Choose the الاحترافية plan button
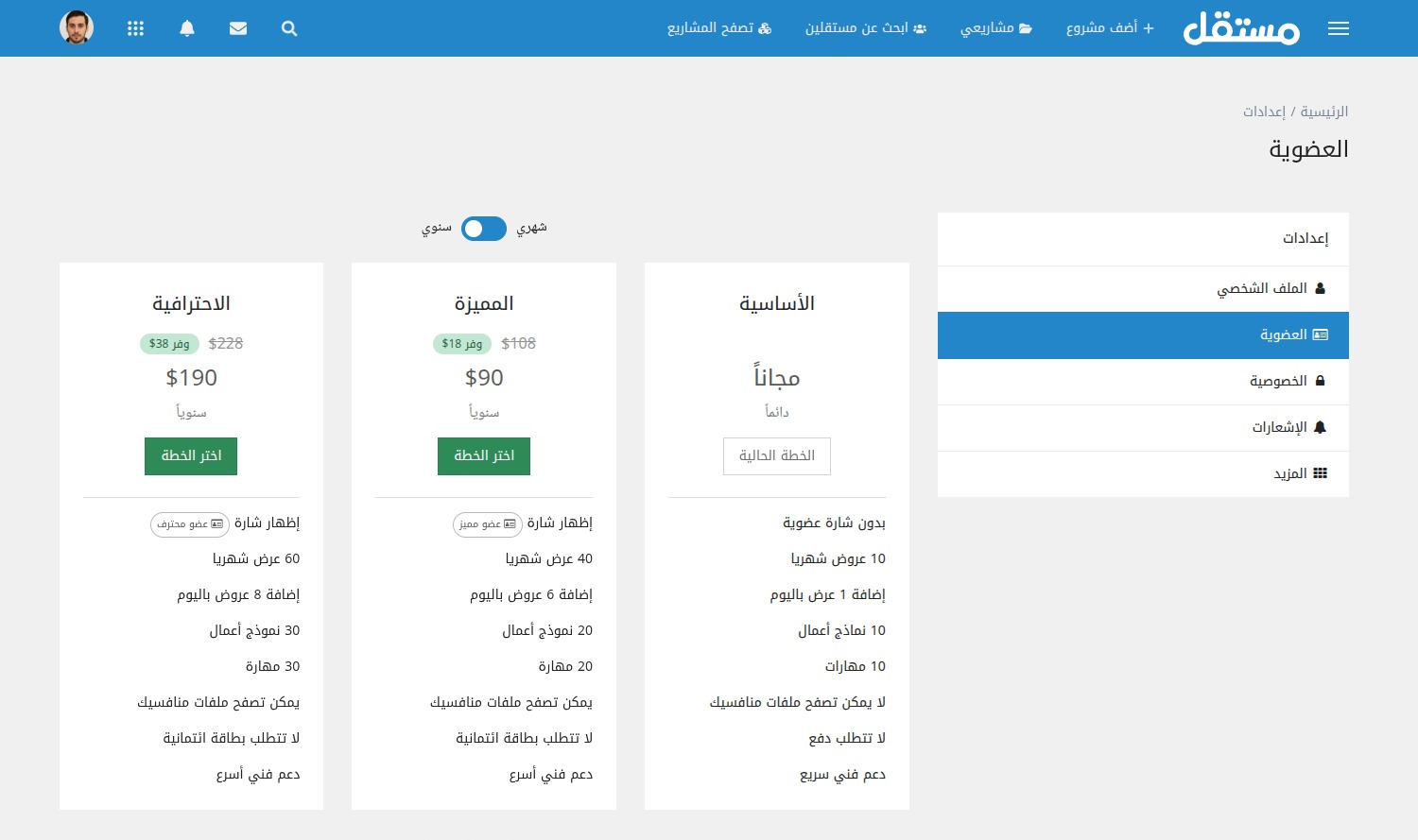The width and height of the screenshot is (1418, 840). coord(191,455)
